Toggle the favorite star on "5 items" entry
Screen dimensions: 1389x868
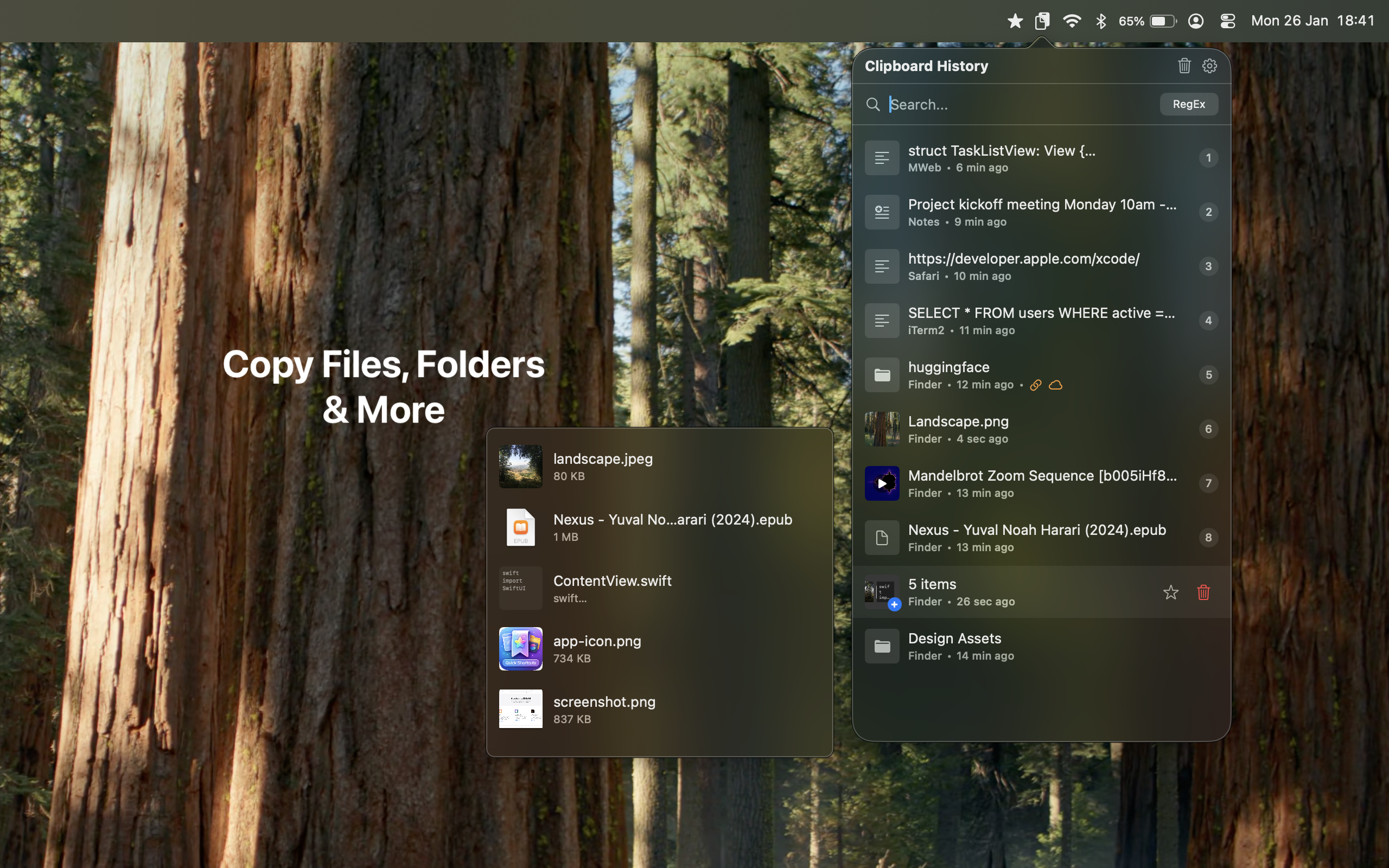1170,592
